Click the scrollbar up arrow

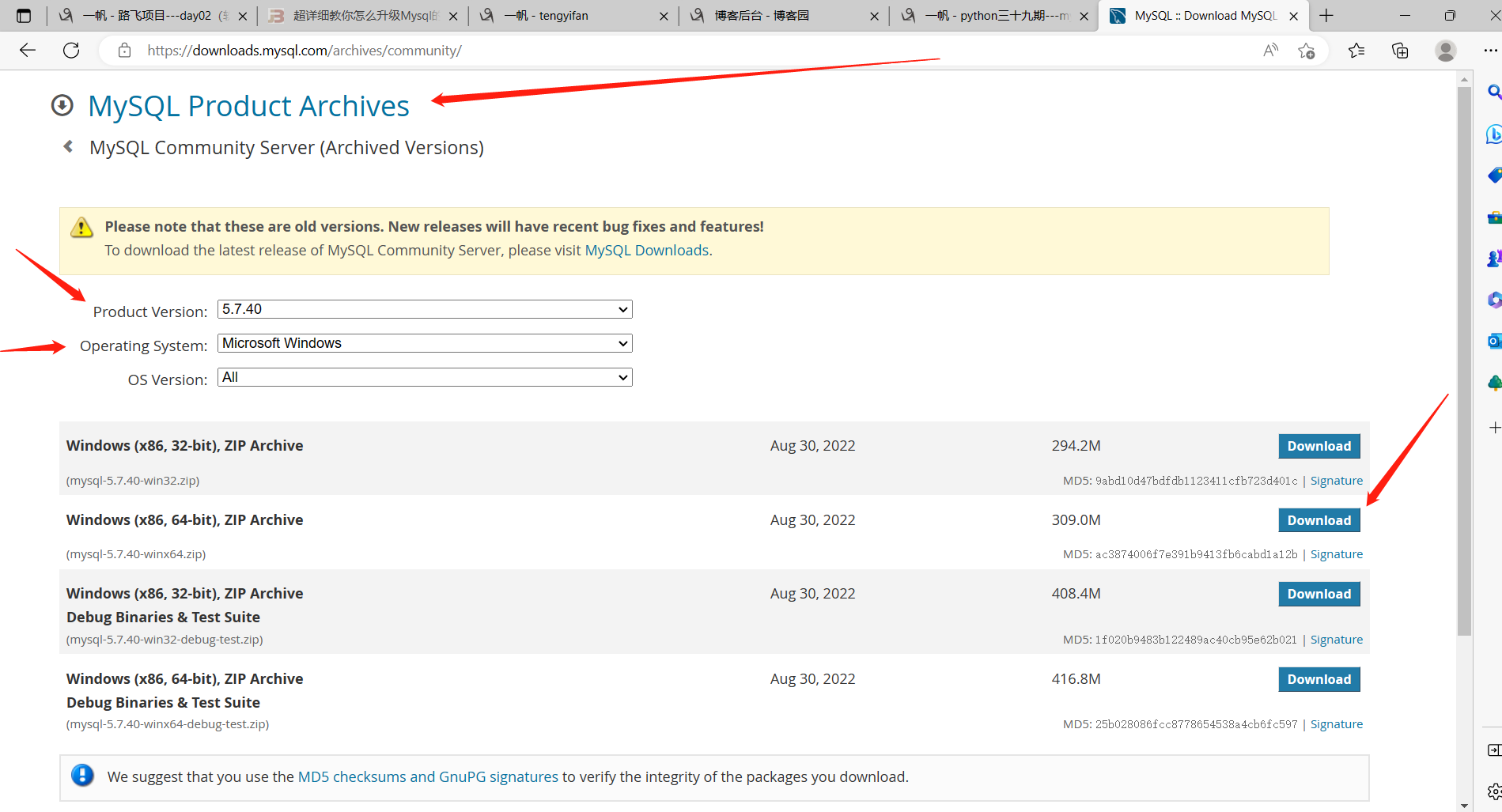(x=1464, y=79)
